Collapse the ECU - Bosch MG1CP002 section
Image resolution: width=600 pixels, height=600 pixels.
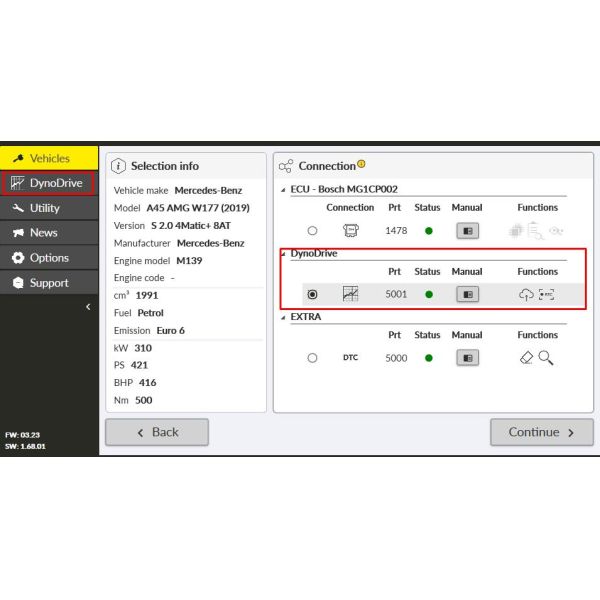point(282,190)
